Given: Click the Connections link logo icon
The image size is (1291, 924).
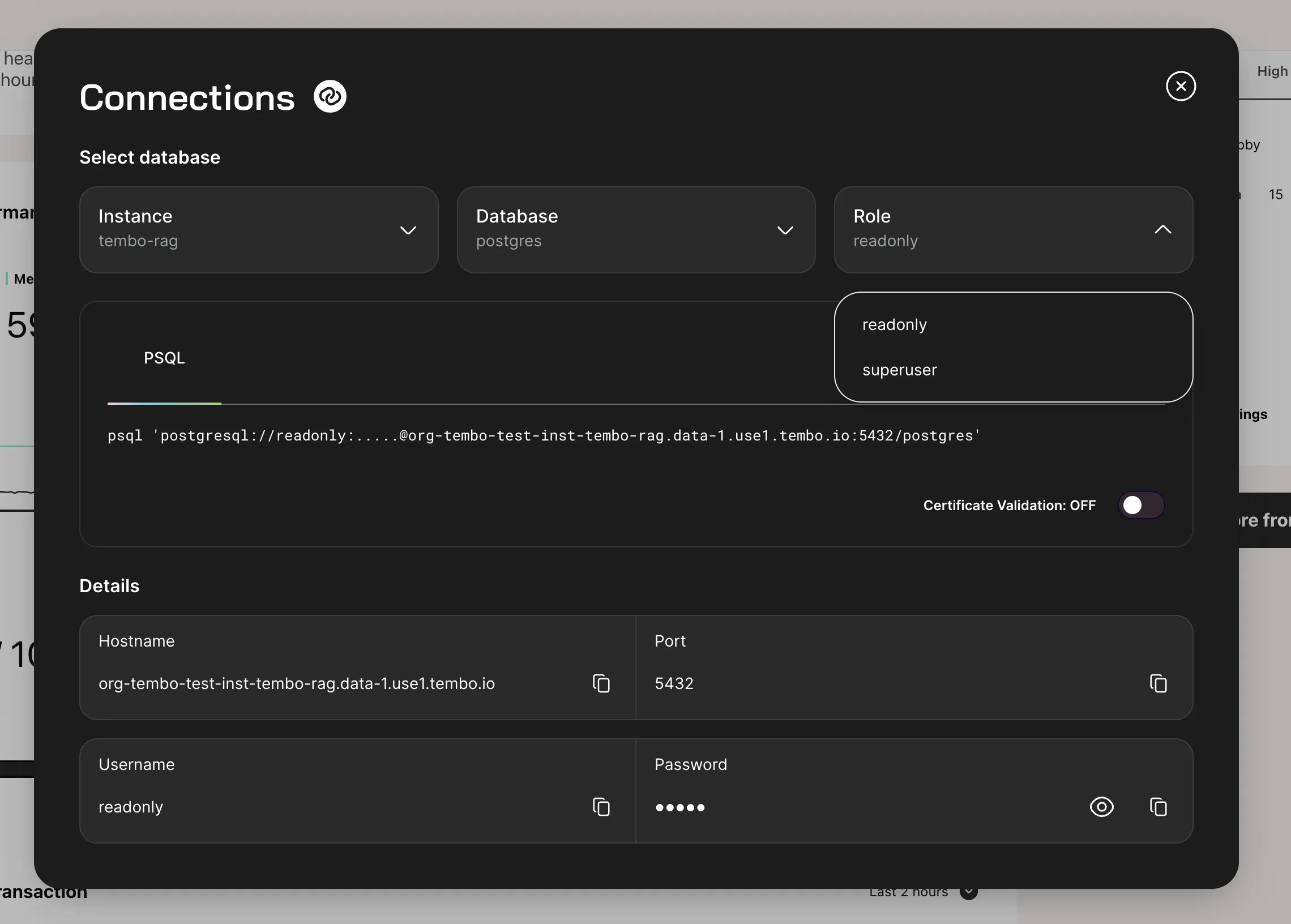Looking at the screenshot, I should pos(330,96).
